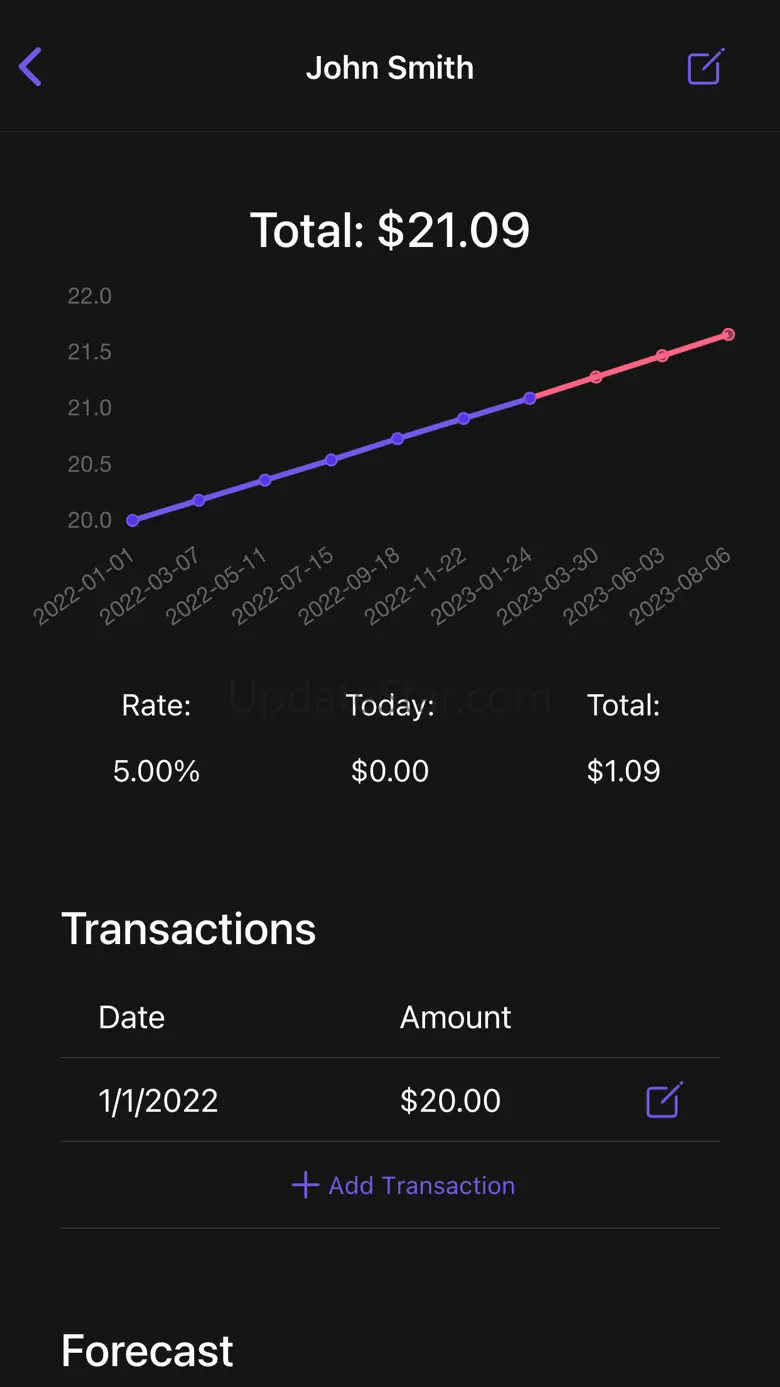Tap the Total: $21.09 heading

(390, 230)
